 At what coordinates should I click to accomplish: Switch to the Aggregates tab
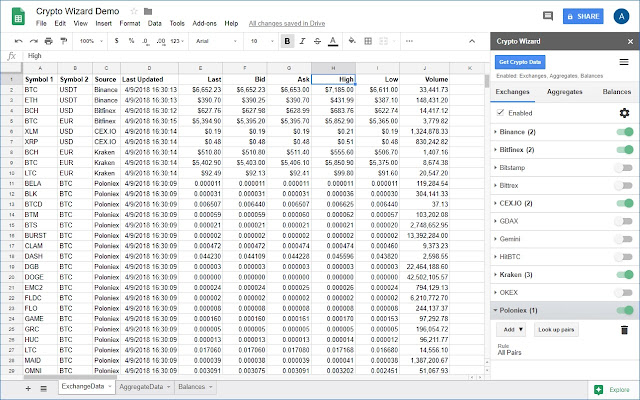point(565,91)
